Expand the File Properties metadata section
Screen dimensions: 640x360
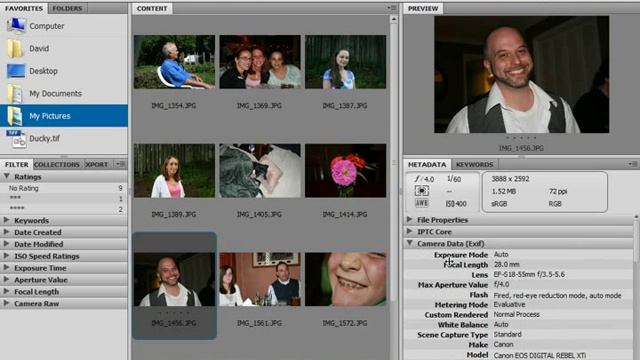[409, 220]
